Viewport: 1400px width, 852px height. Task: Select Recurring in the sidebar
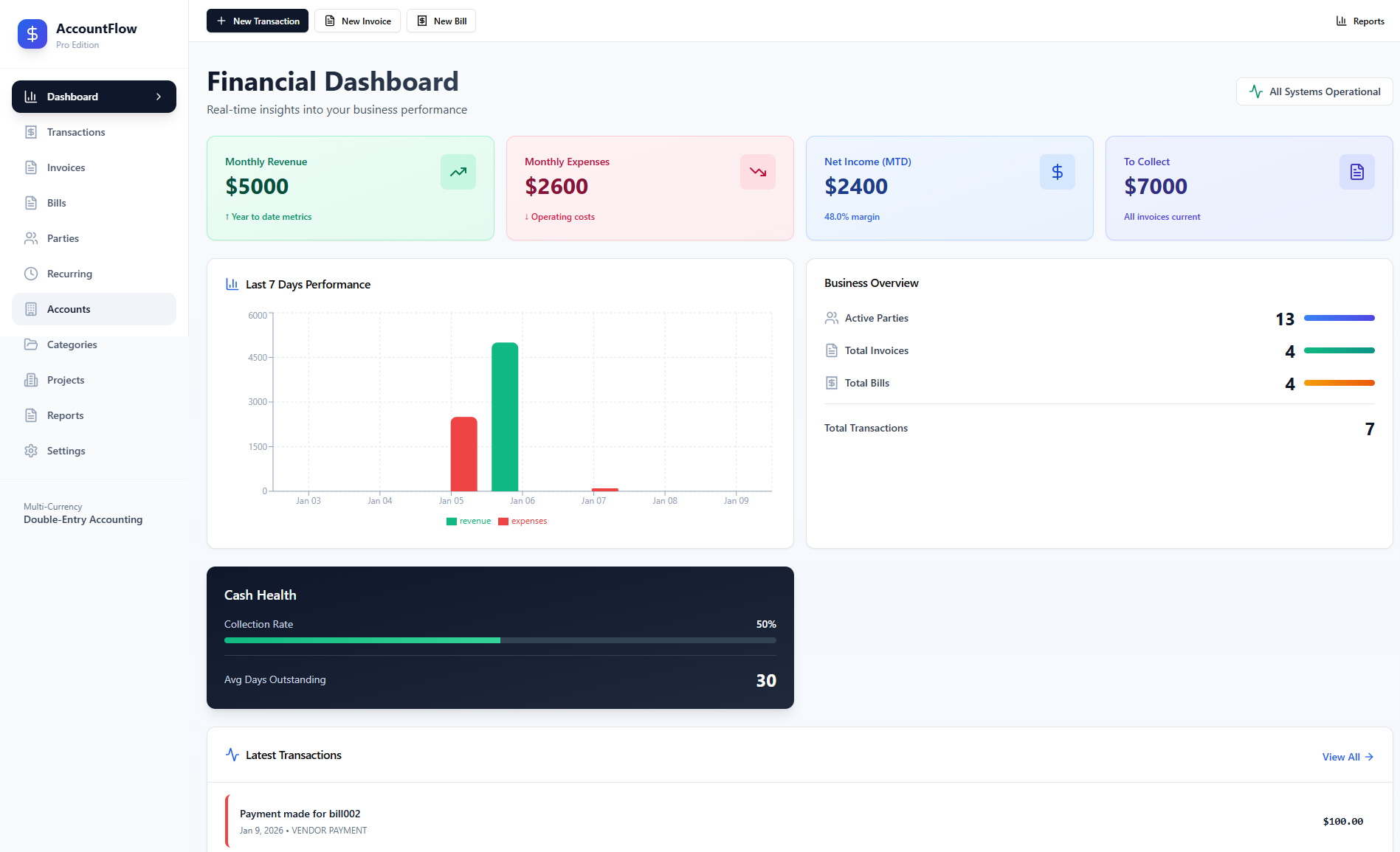(94, 274)
